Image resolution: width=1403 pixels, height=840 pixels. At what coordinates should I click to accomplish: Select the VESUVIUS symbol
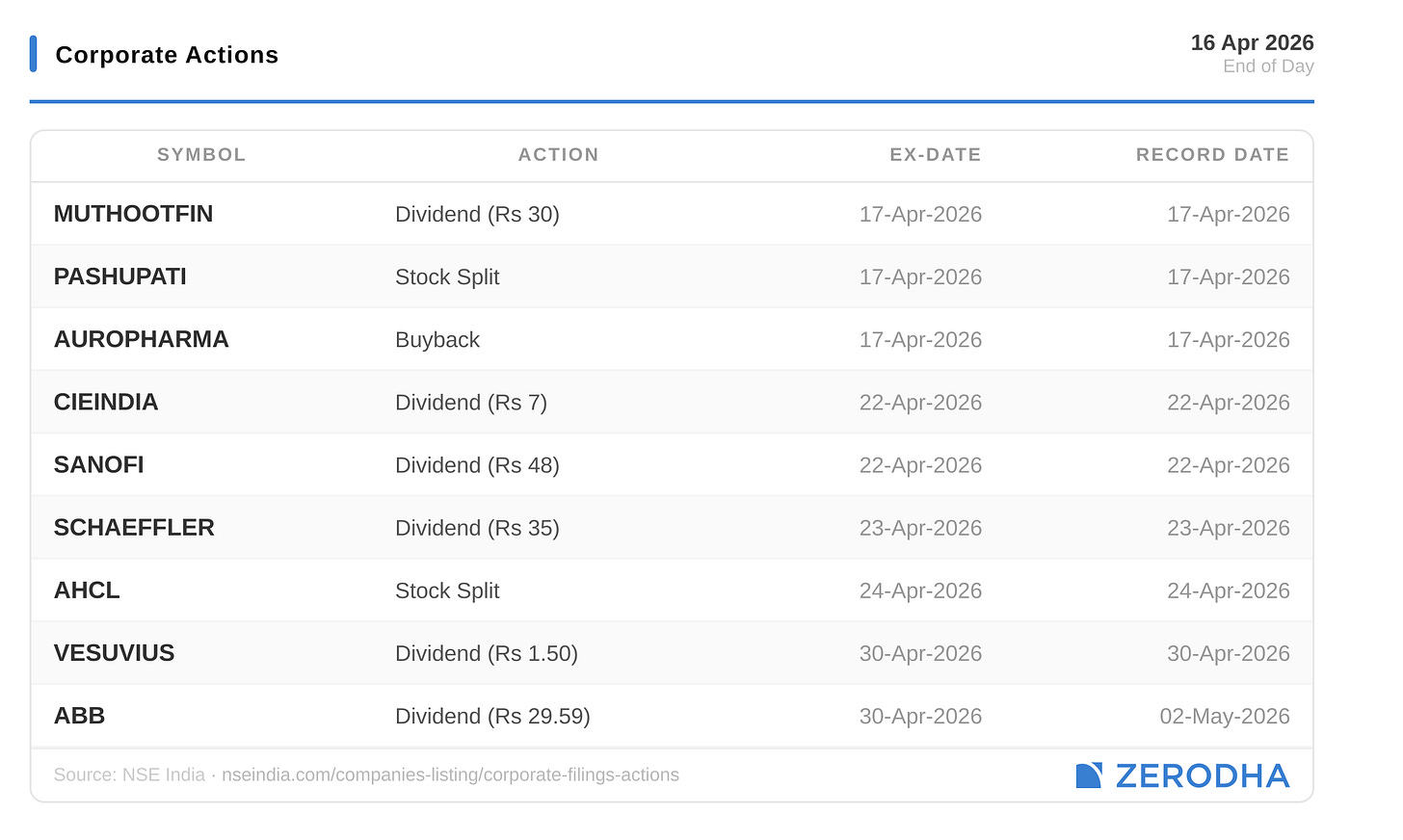tap(115, 652)
